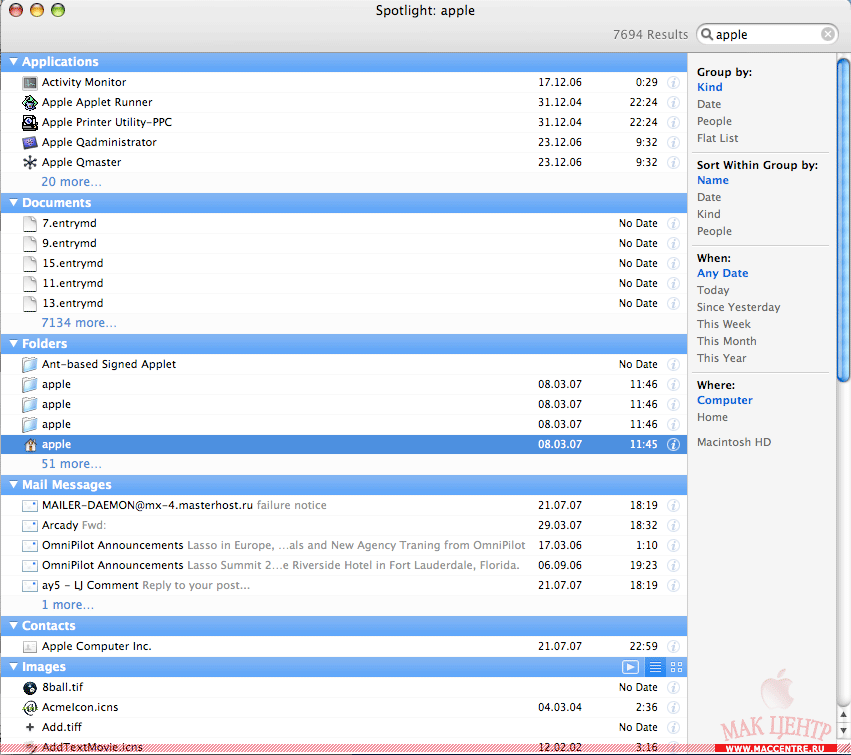Click the Apple Applet Runner icon
Screen dimensions: 851x755
(30, 103)
